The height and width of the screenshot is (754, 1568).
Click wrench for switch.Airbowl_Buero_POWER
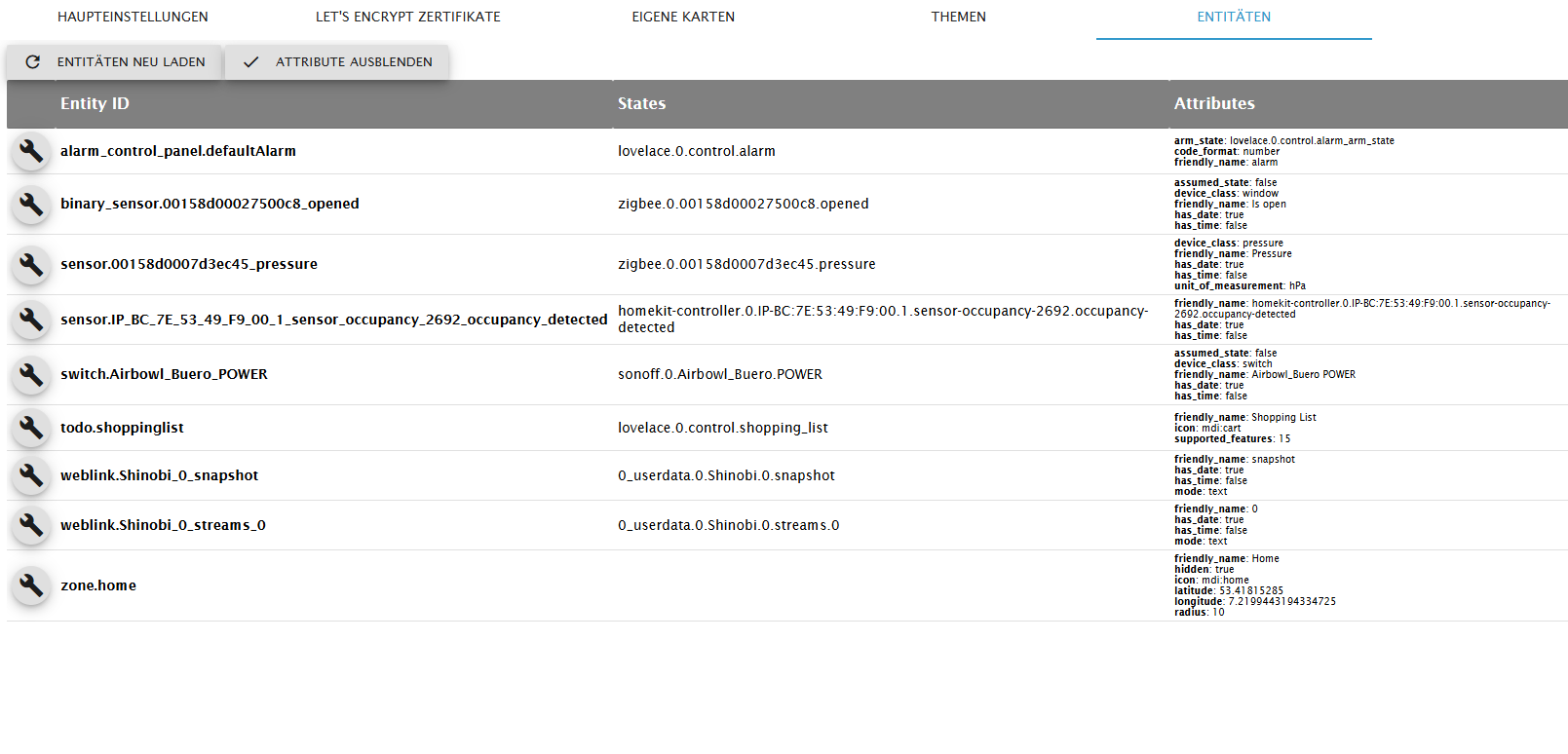(31, 374)
